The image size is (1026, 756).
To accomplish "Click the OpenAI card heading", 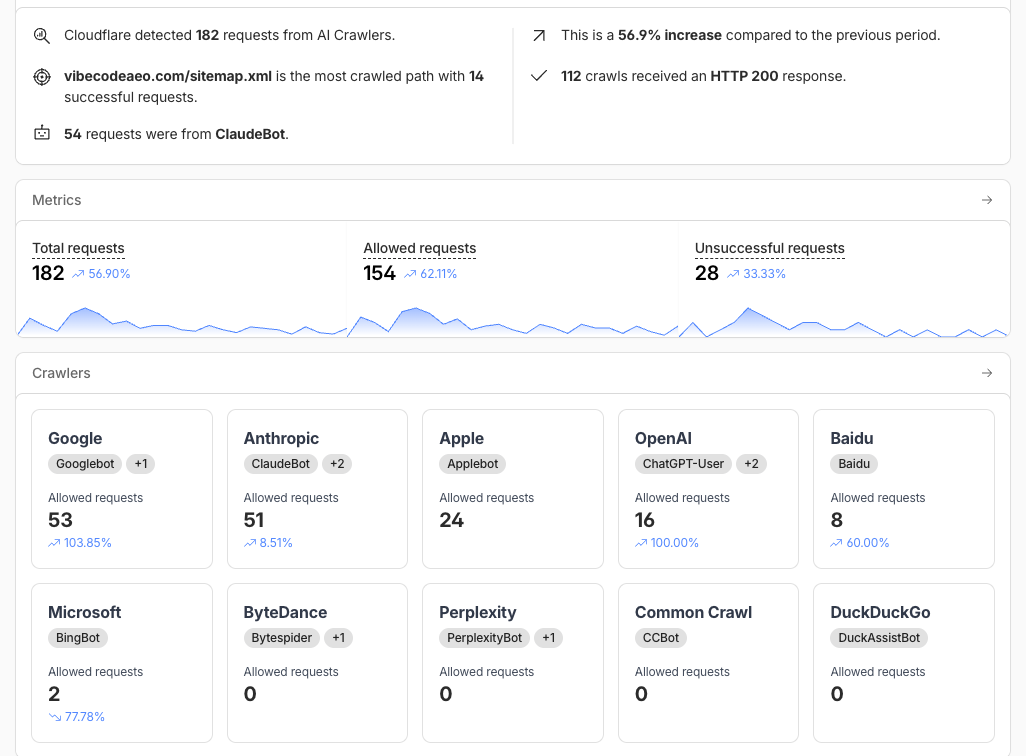I will (x=663, y=439).
